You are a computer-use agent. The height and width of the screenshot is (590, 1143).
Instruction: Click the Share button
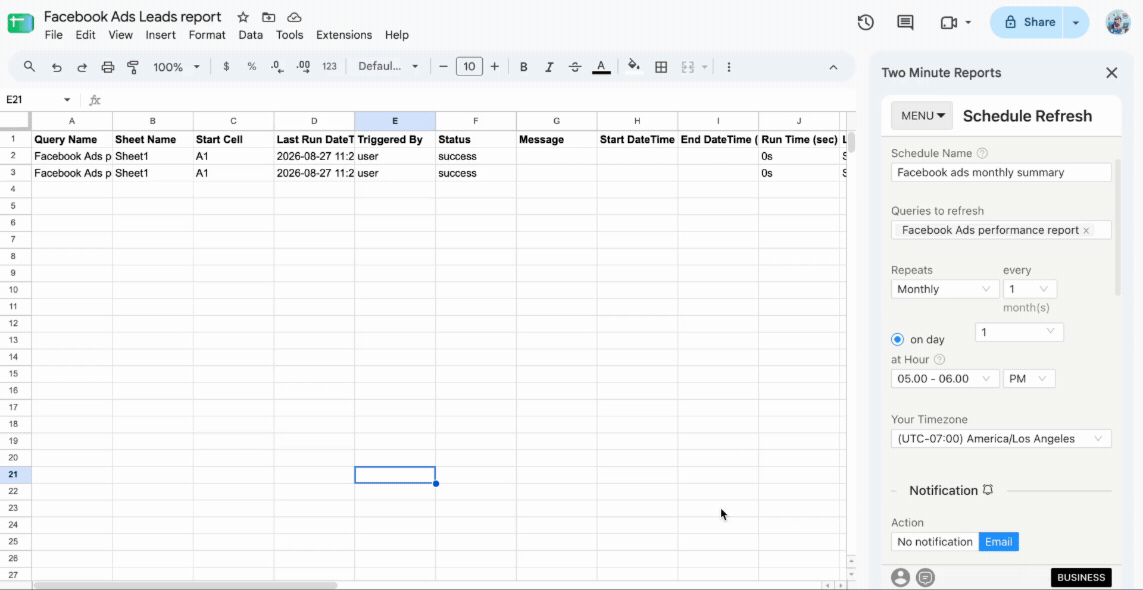1027,23
